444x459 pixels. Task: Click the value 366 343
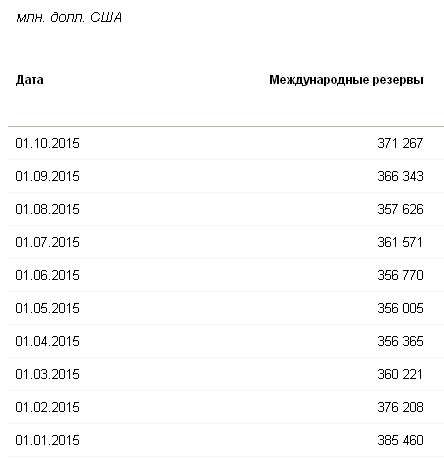(400, 176)
